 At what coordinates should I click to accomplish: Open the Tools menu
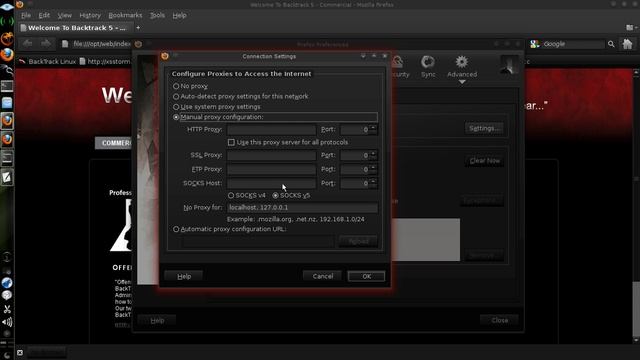(157, 16)
